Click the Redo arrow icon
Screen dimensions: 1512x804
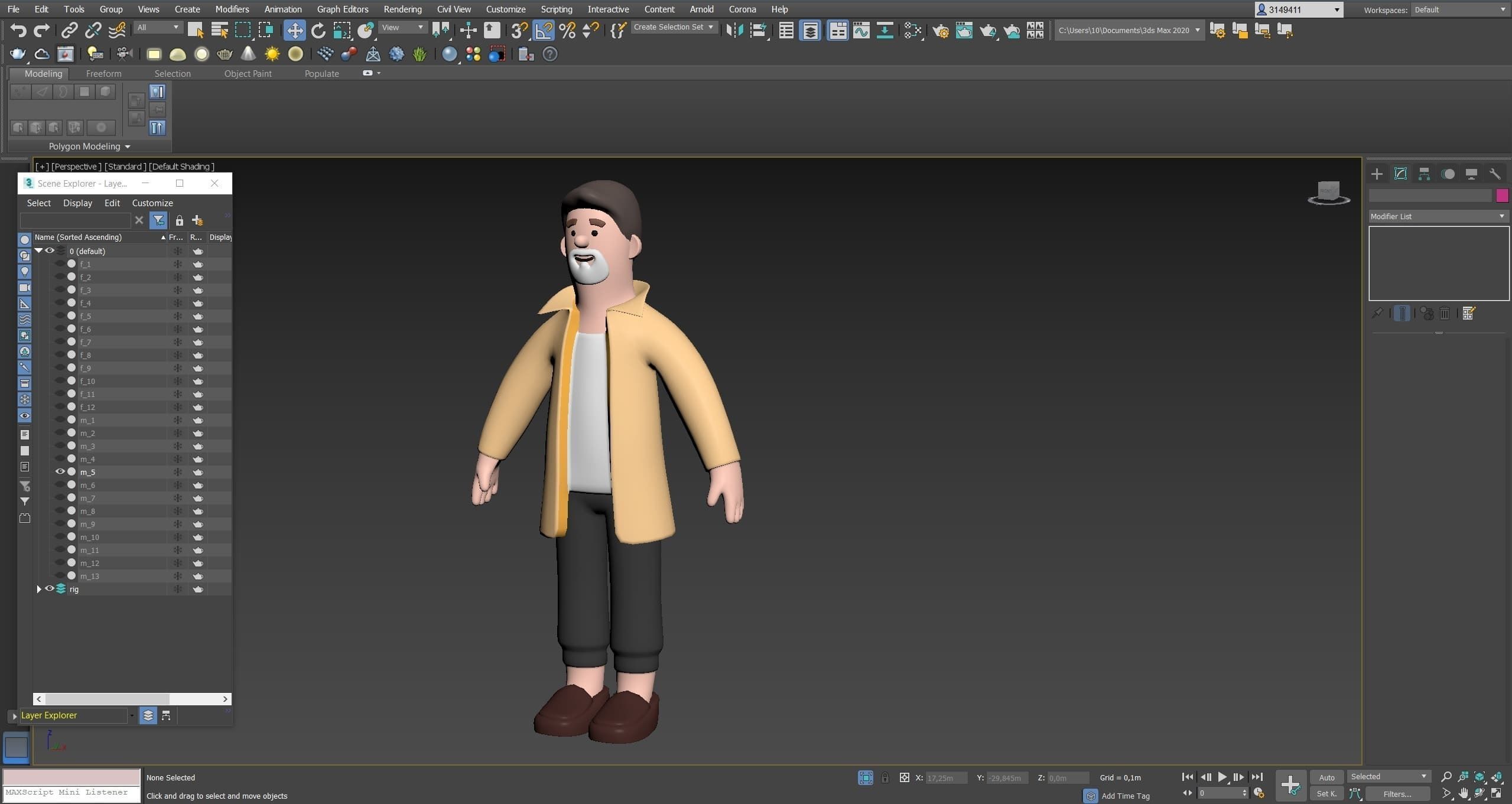(41, 30)
